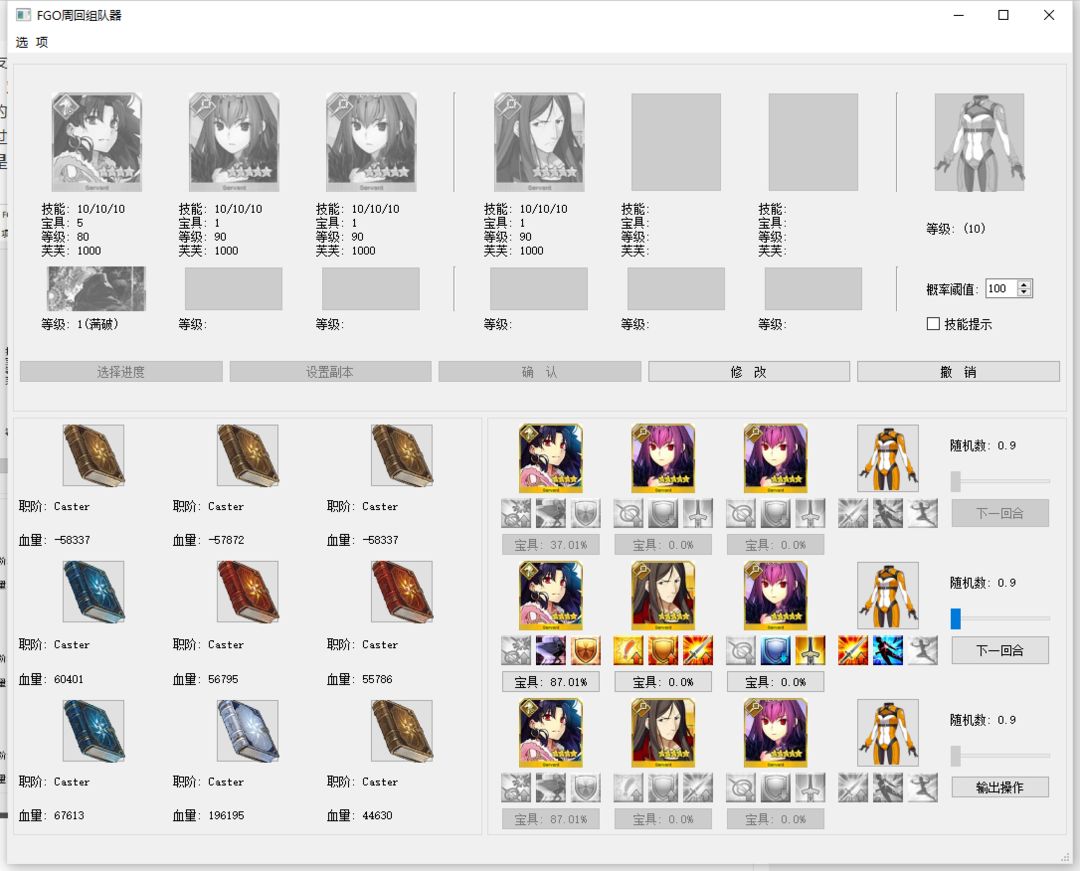Image resolution: width=1080 pixels, height=871 pixels.
Task: Click the 随机数 slider in the first turn row
Action: point(1000,481)
